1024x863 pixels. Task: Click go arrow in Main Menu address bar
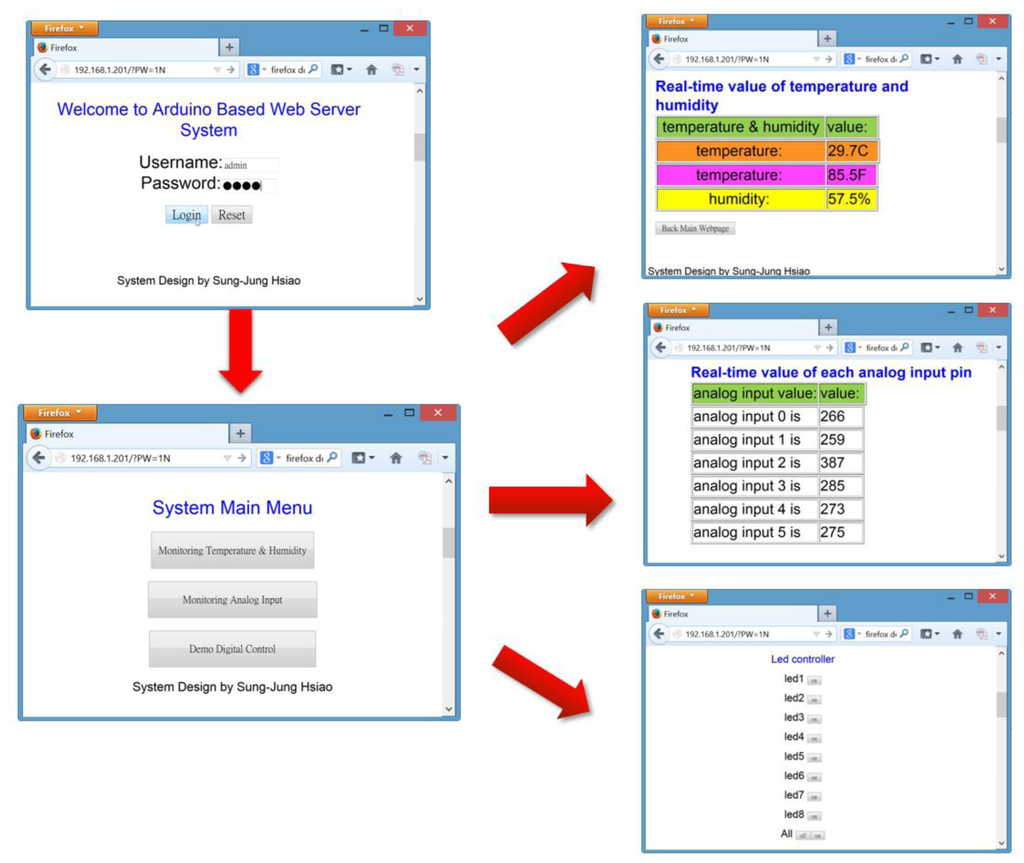[242, 458]
